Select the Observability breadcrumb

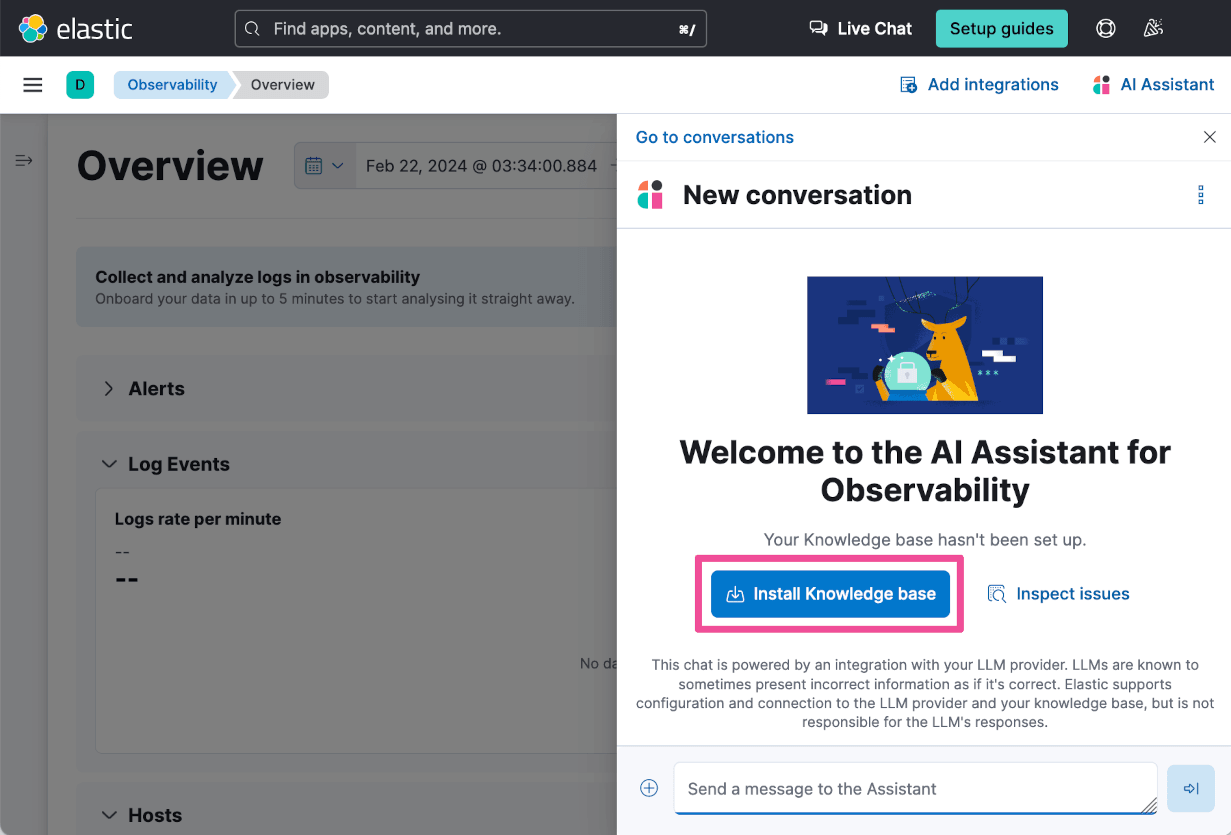click(171, 85)
